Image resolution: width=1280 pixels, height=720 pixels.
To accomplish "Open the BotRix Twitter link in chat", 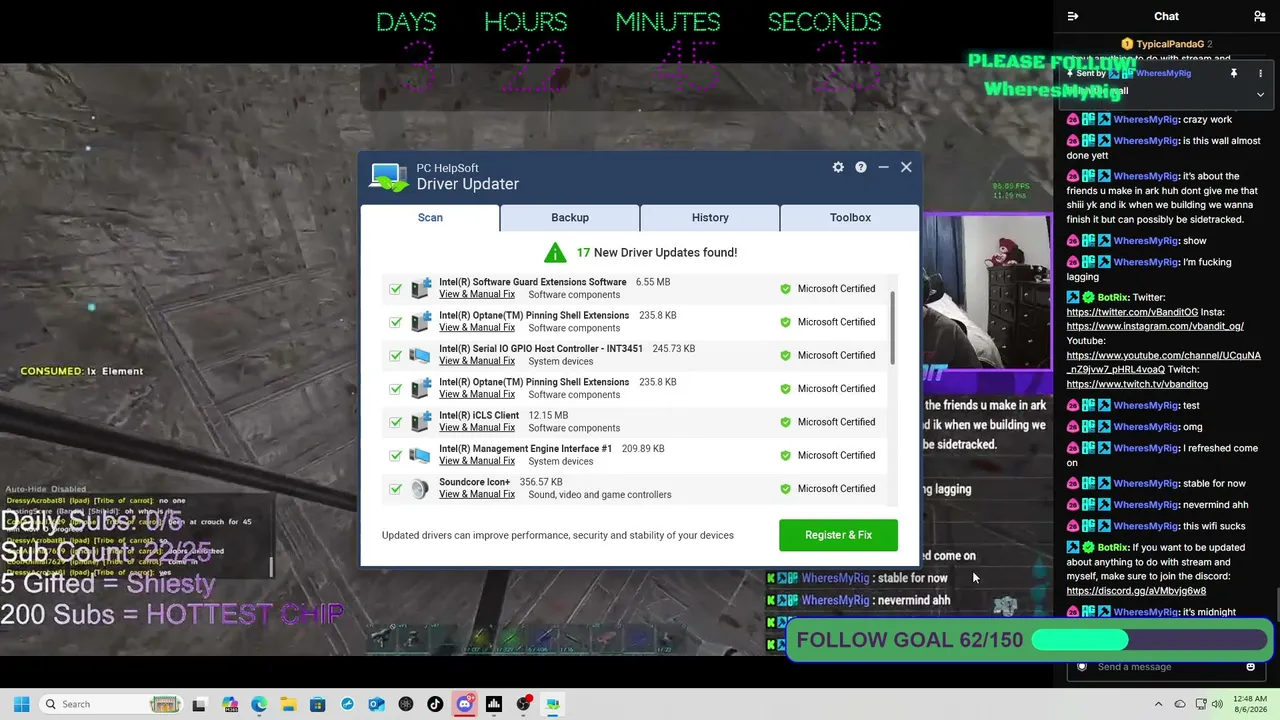I will [x=1132, y=312].
